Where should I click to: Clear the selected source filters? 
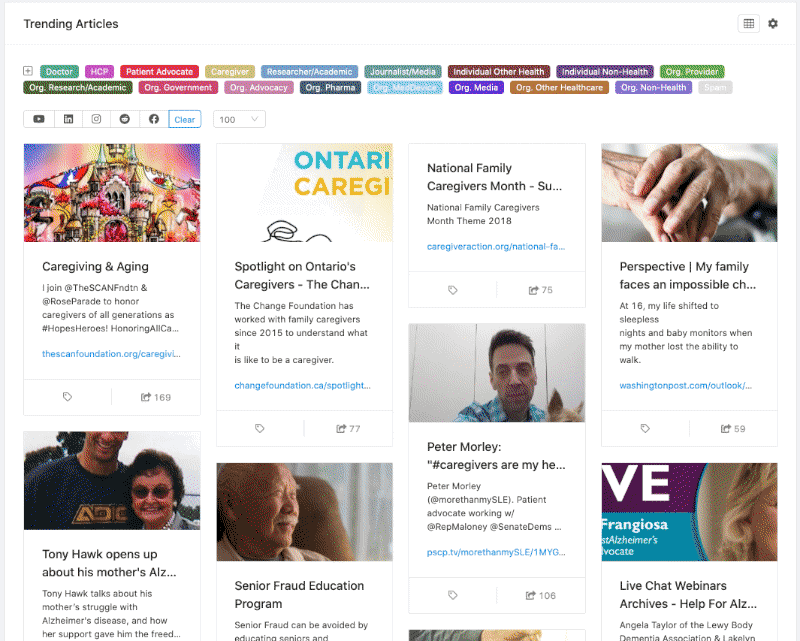pos(185,119)
